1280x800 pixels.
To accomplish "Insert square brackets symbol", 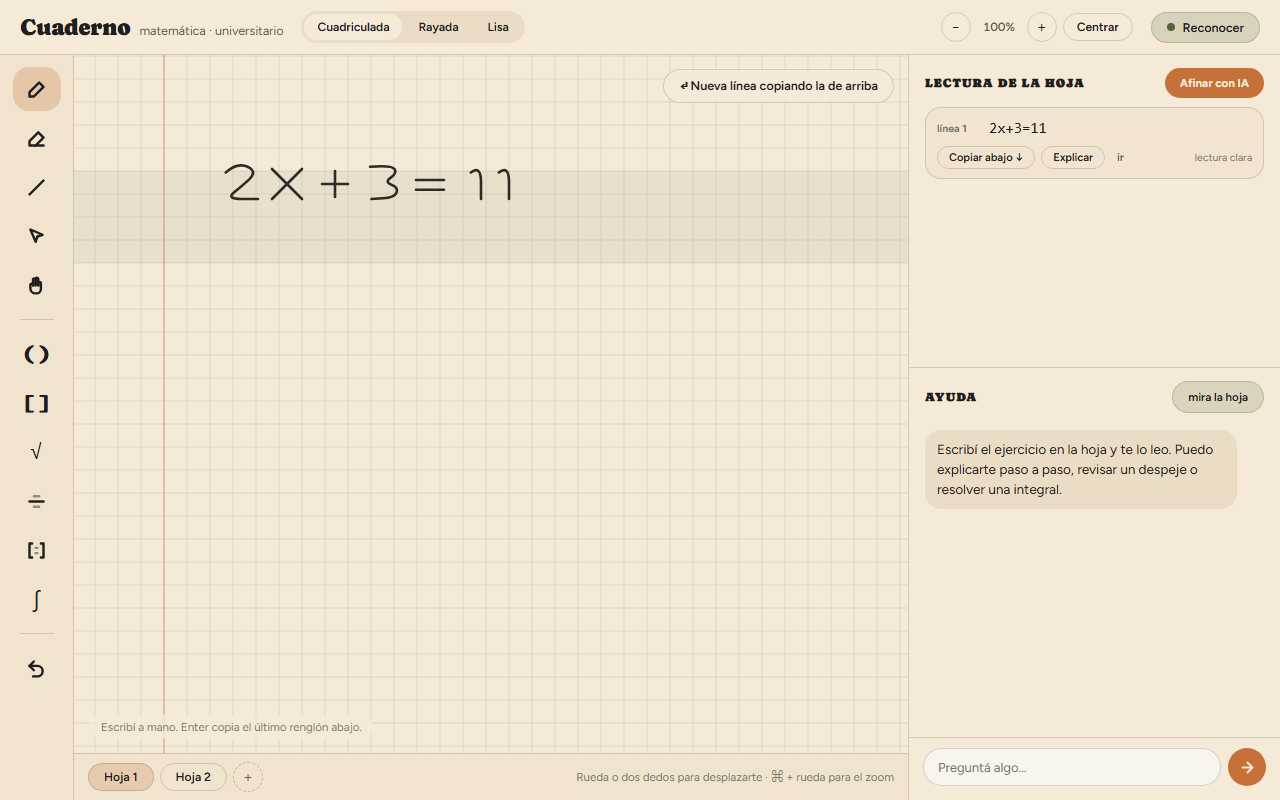I will pyautogui.click(x=37, y=404).
